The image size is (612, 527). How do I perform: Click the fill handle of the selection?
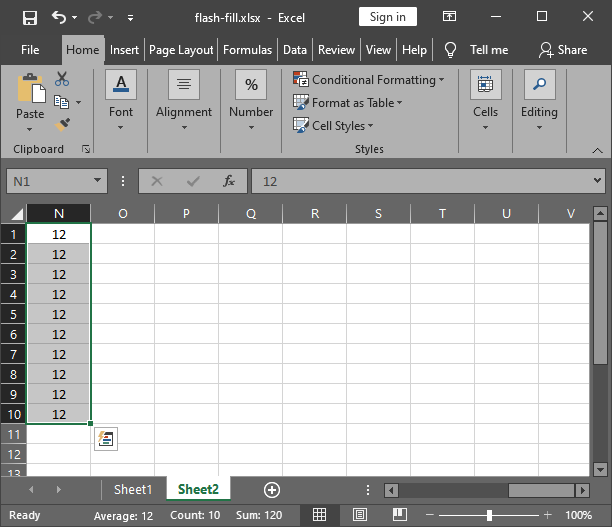click(x=91, y=424)
